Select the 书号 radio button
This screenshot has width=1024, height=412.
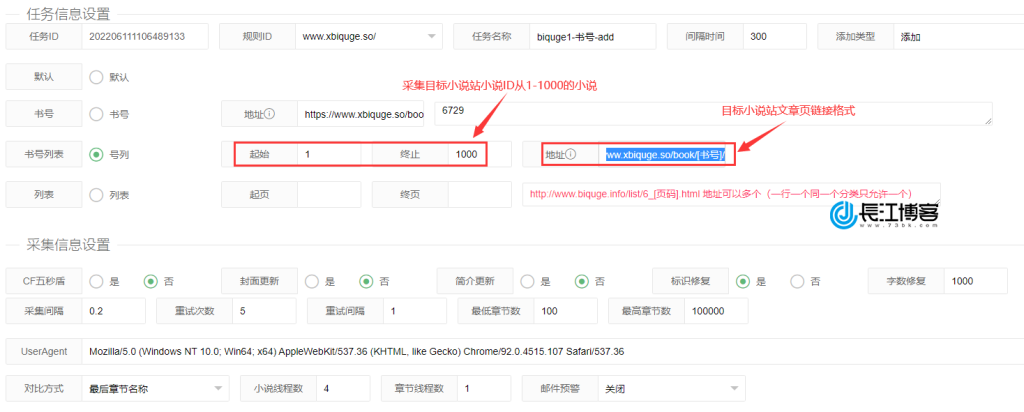97,114
